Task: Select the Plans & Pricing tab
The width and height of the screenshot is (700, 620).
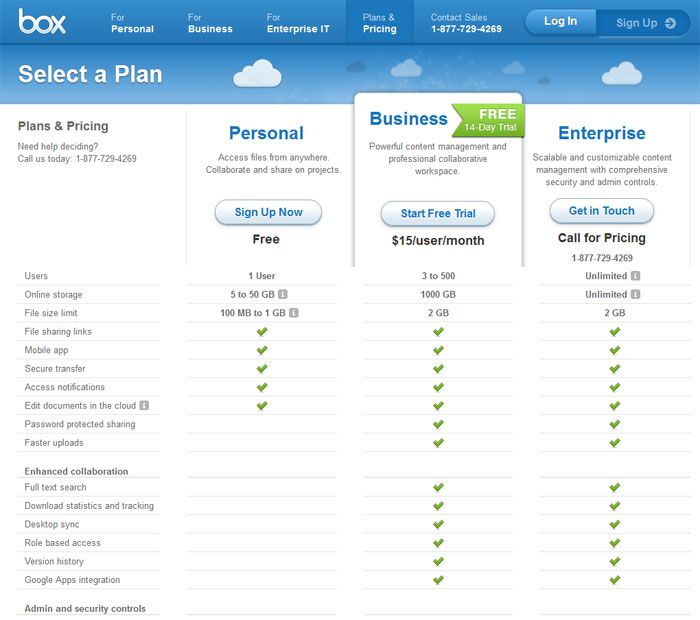Action: pyautogui.click(x=379, y=23)
